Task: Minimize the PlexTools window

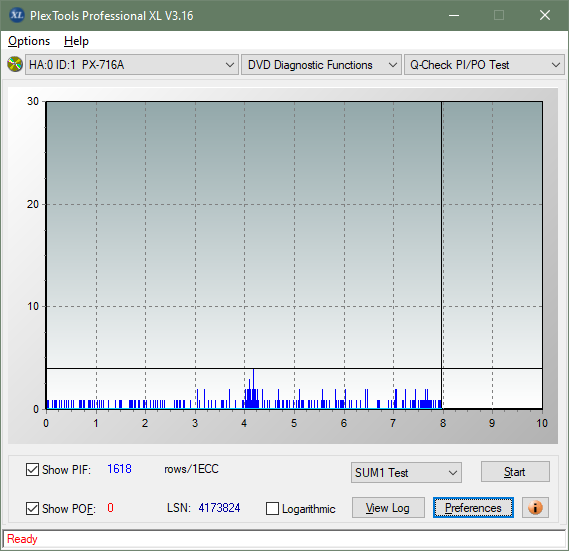Action: pos(454,15)
